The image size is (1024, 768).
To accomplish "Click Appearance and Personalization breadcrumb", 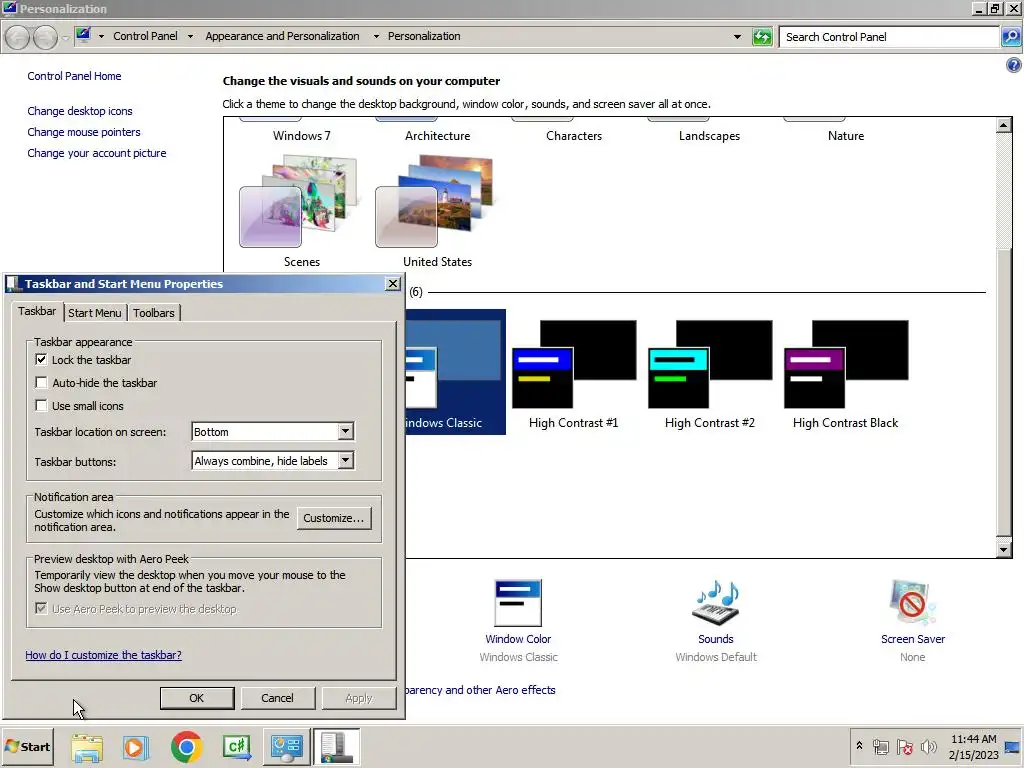I will 282,37.
